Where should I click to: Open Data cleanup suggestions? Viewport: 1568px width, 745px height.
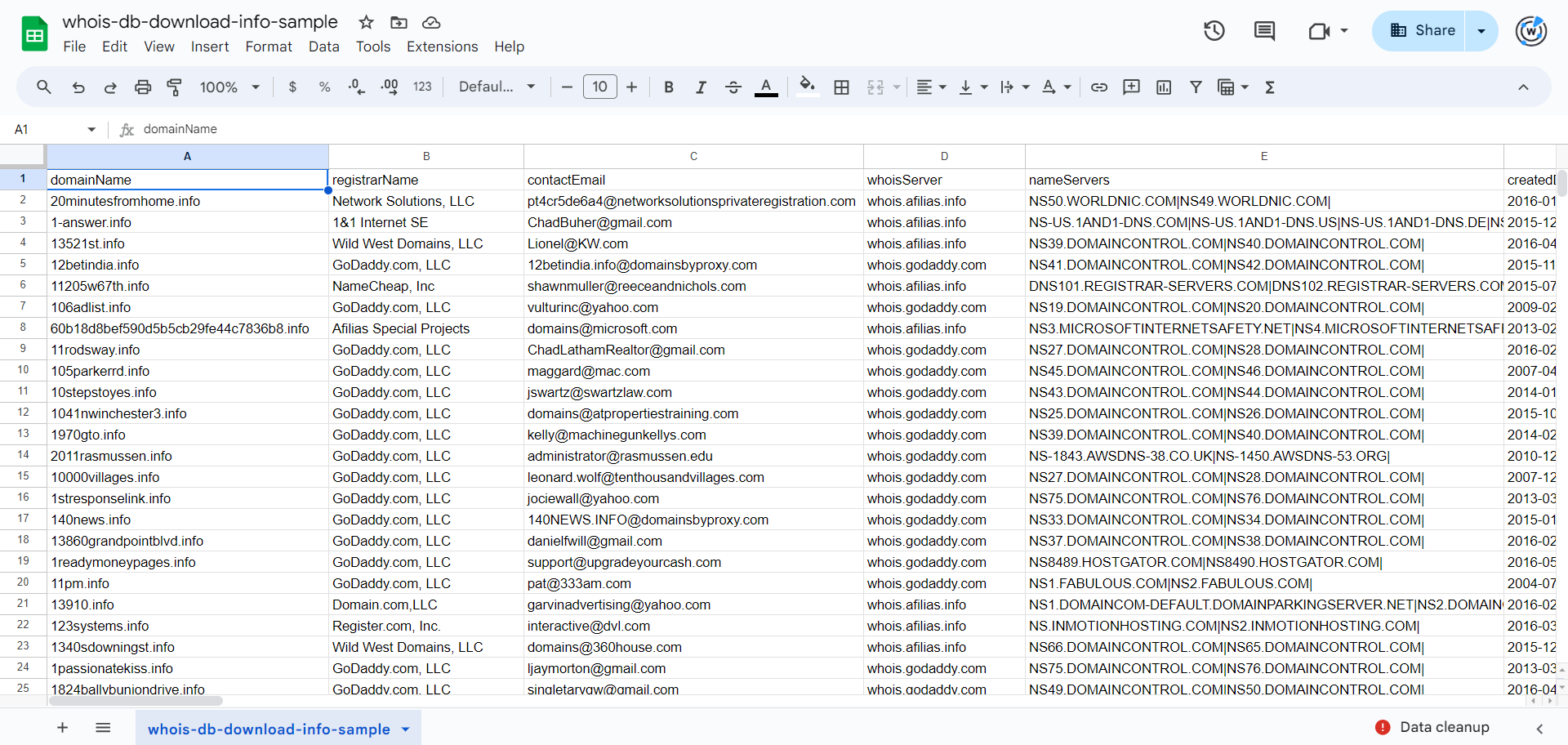[1432, 727]
